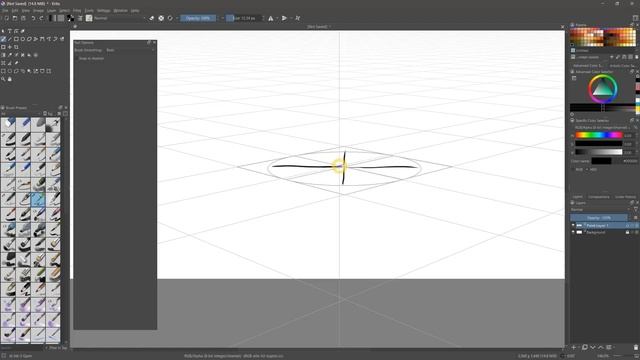The width and height of the screenshot is (640, 360).
Task: Open the File menu
Action: click(x=5, y=10)
